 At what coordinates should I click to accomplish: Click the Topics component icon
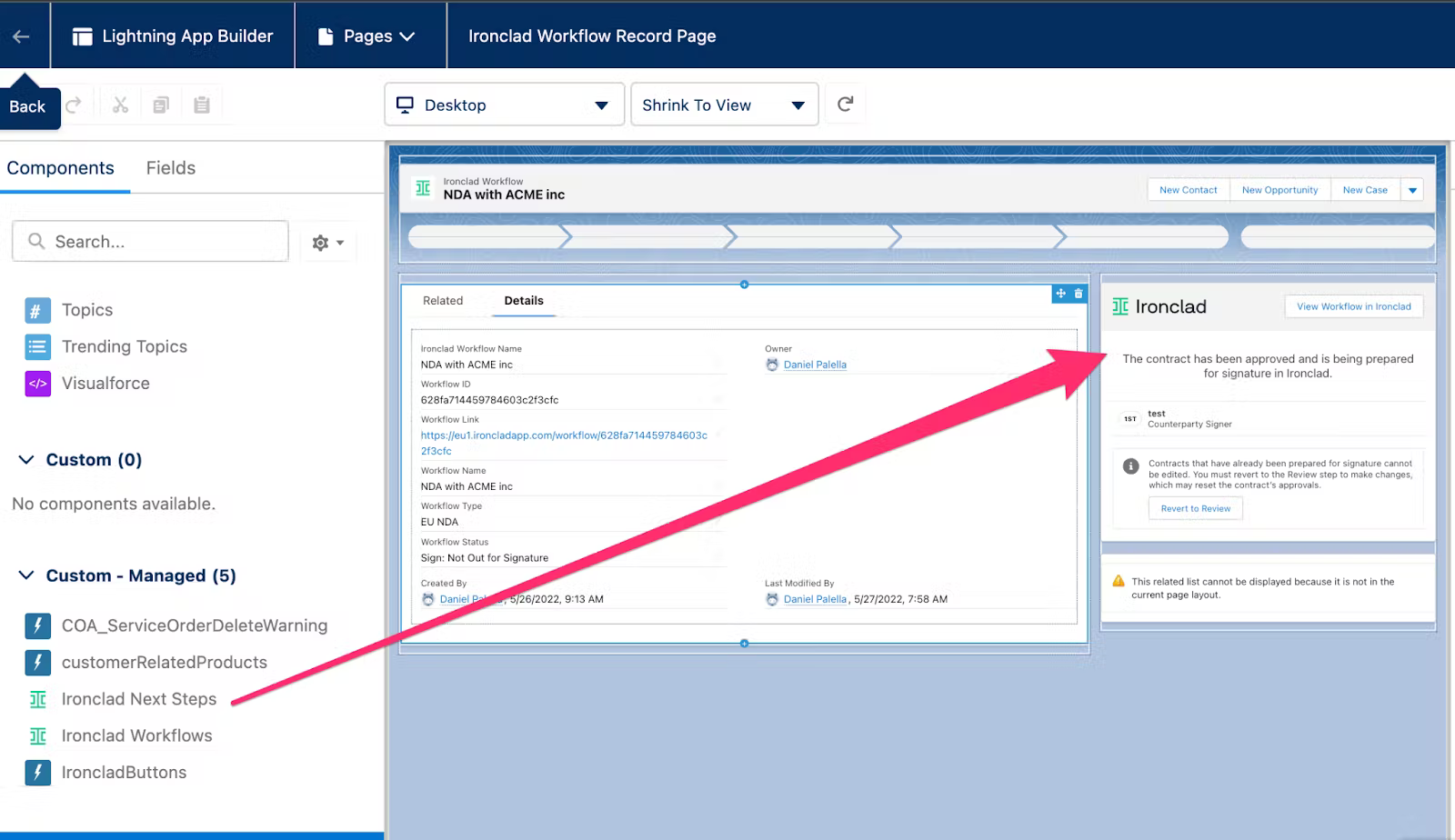coord(37,310)
